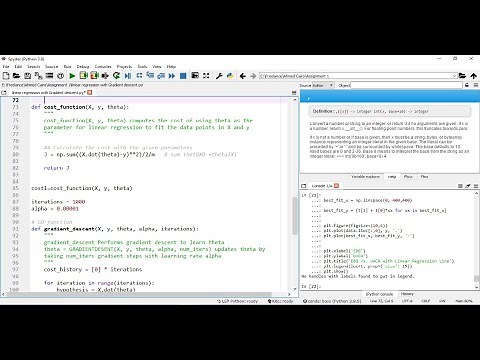Viewport: 480px width, 360px height.
Task: Click the debugger step return icon
Action: tap(161, 76)
